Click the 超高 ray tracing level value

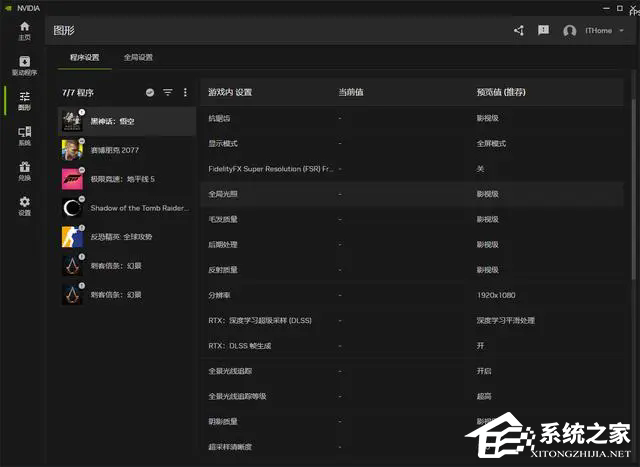click(484, 396)
